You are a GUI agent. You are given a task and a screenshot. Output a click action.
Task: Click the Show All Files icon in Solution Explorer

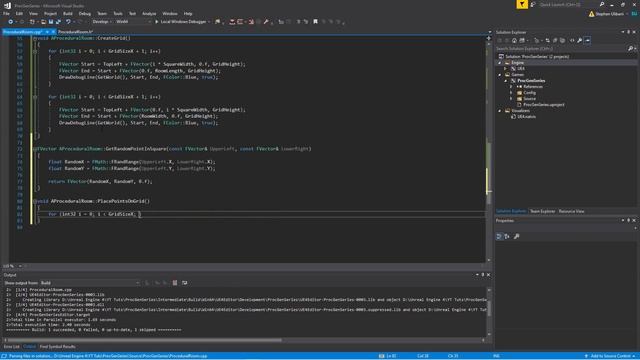[x=562, y=40]
